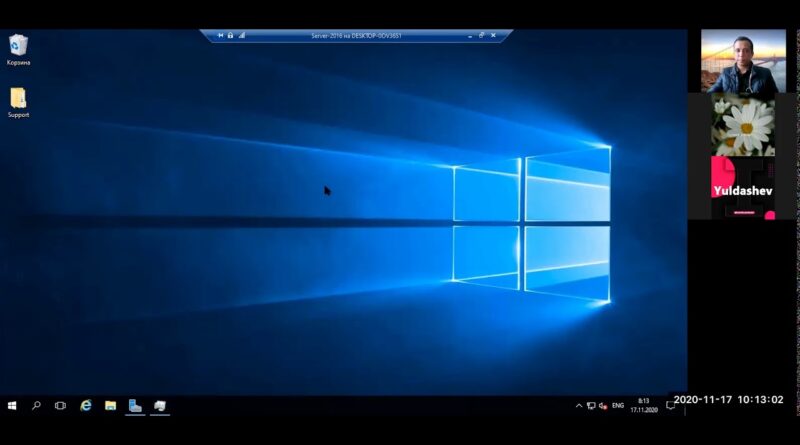
Task: Select the Yuldashev participant tile
Action: coord(743,188)
